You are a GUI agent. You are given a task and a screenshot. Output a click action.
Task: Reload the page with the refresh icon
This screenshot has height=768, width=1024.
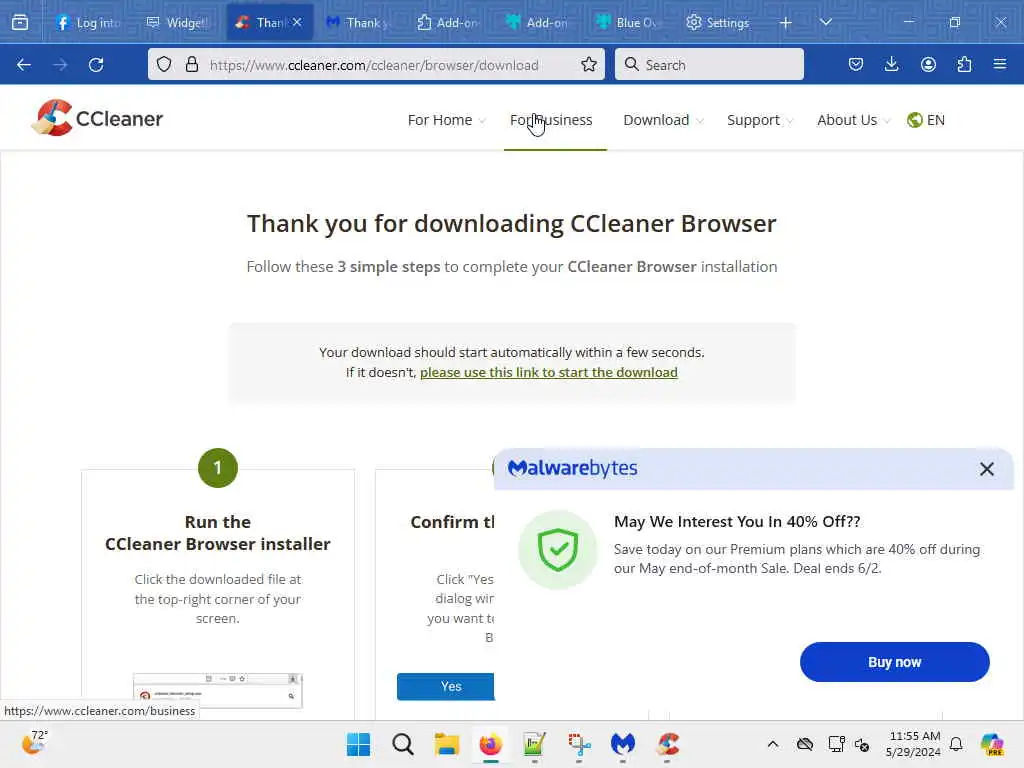coord(96,65)
